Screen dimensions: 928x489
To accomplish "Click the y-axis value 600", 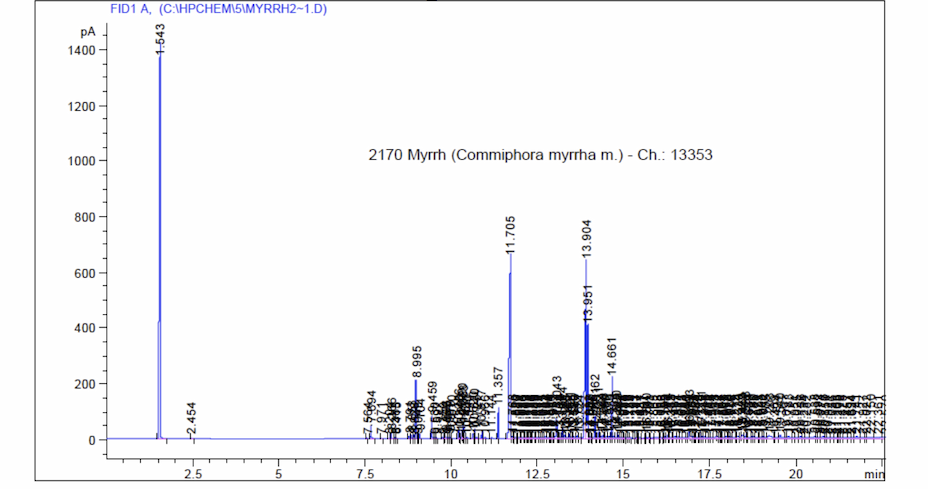I will click(85, 274).
